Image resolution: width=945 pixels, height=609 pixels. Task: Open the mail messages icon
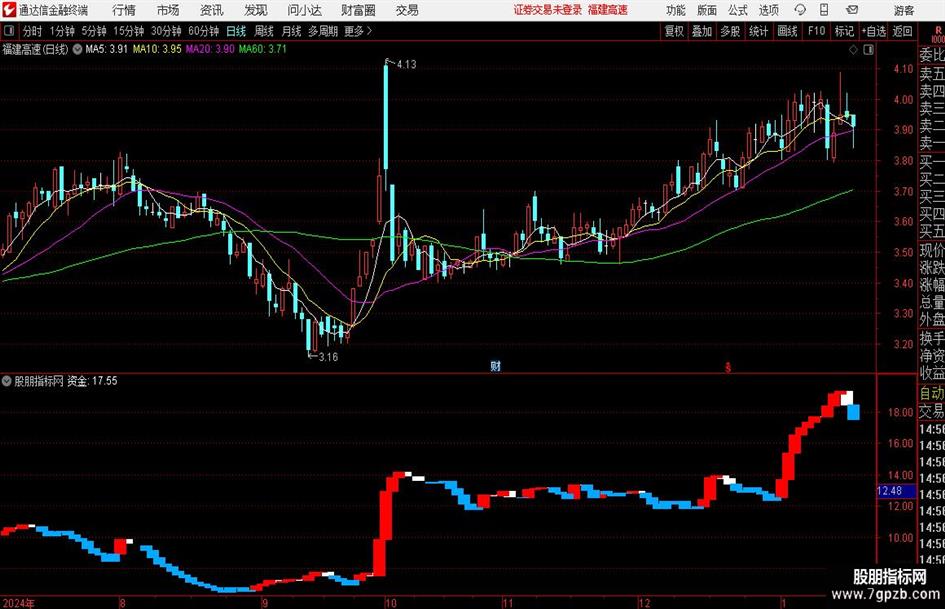point(852,10)
